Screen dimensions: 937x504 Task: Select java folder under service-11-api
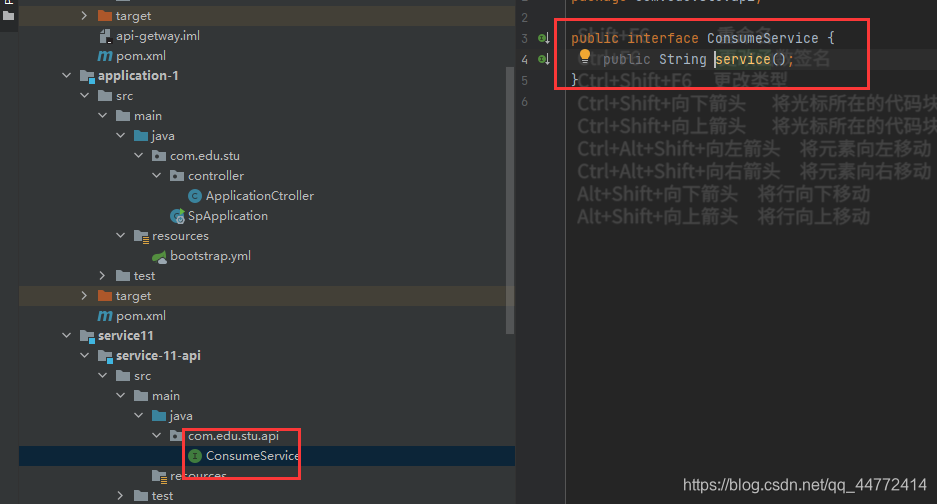click(180, 416)
